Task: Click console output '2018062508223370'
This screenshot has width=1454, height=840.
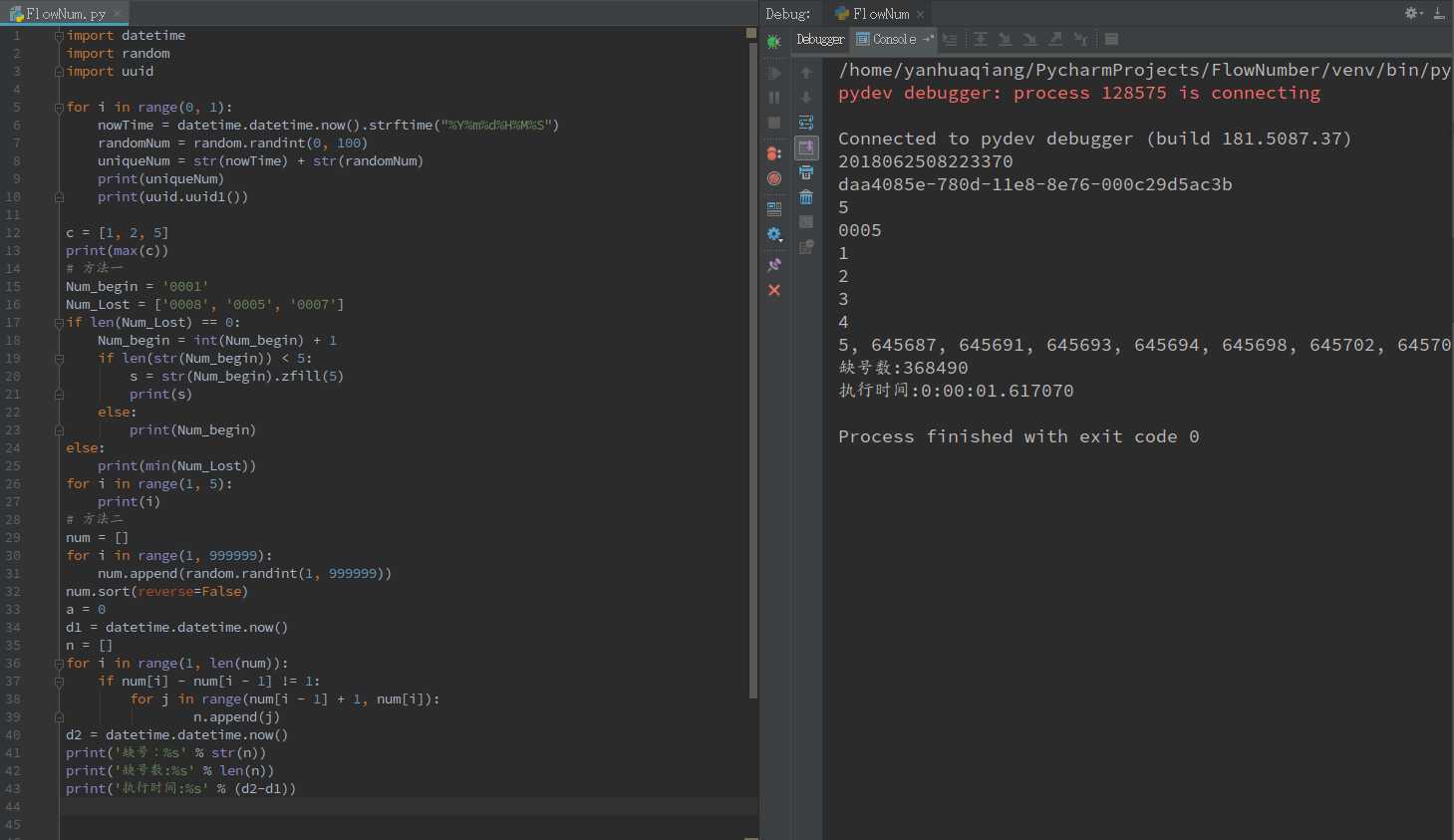Action: coord(926,161)
